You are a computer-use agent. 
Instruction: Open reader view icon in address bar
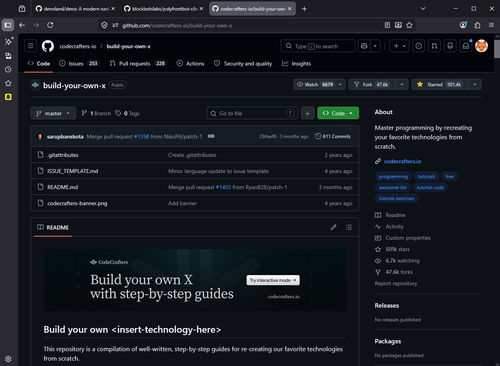(387, 25)
